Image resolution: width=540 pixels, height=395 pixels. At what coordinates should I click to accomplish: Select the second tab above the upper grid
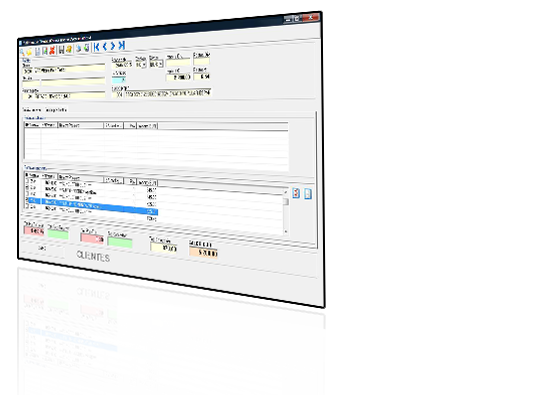click(x=56, y=110)
